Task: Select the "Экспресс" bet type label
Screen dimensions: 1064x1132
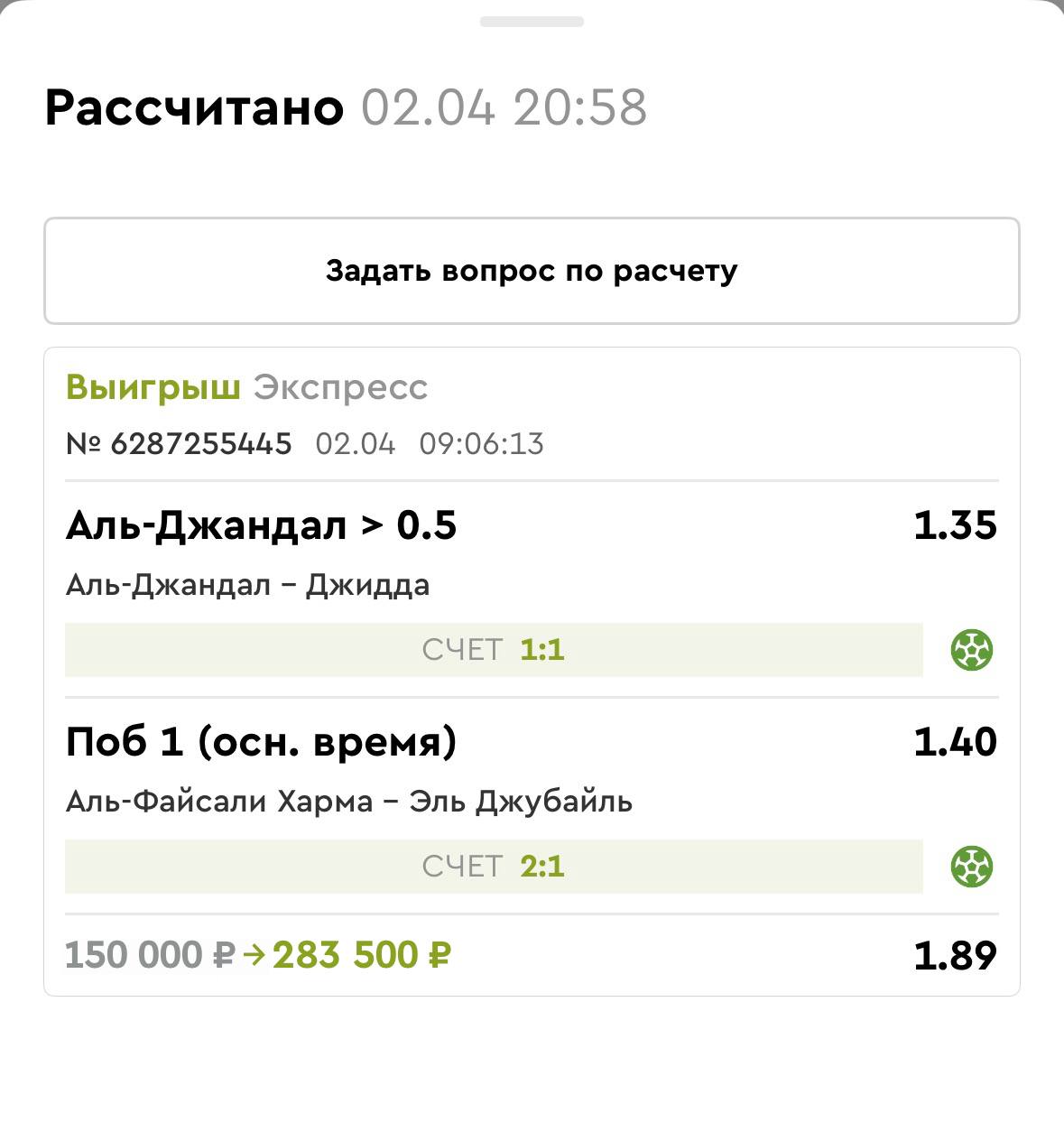Action: (x=340, y=387)
